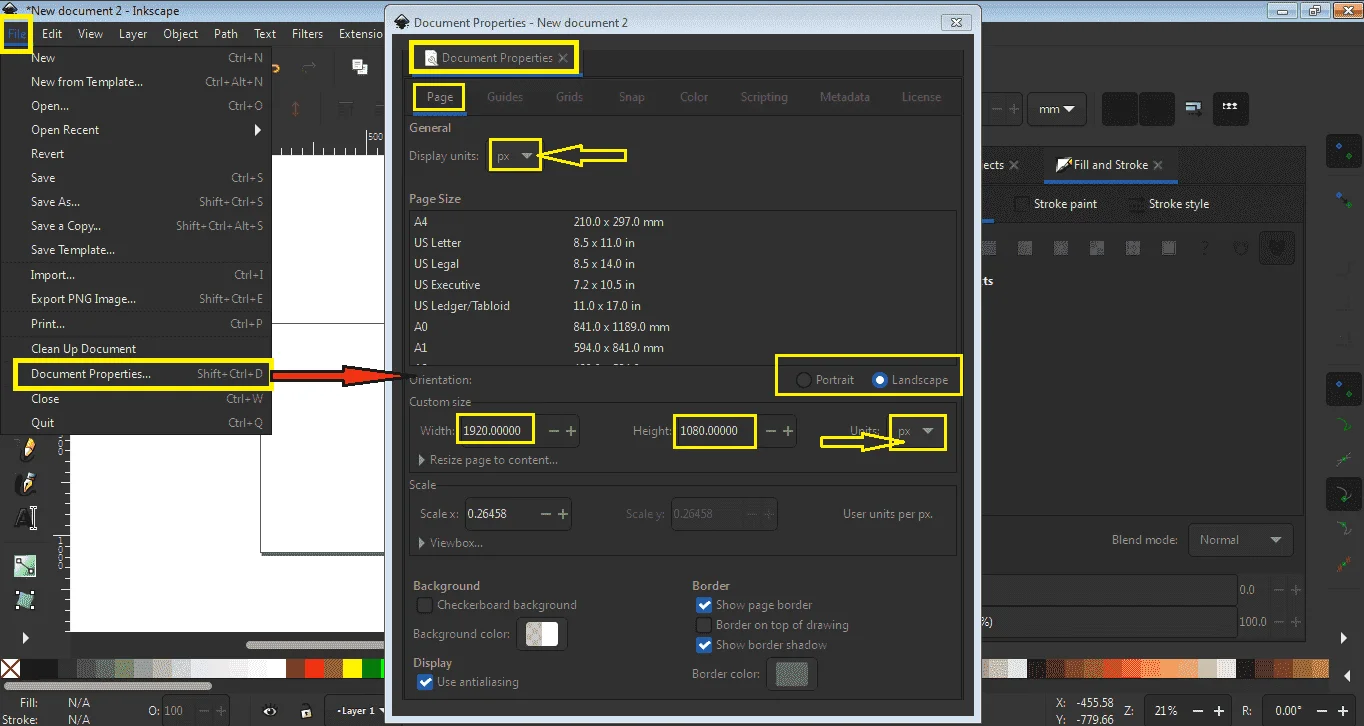The image size is (1364, 726).
Task: Open the custom size Units px dropdown
Action: [x=917, y=431]
